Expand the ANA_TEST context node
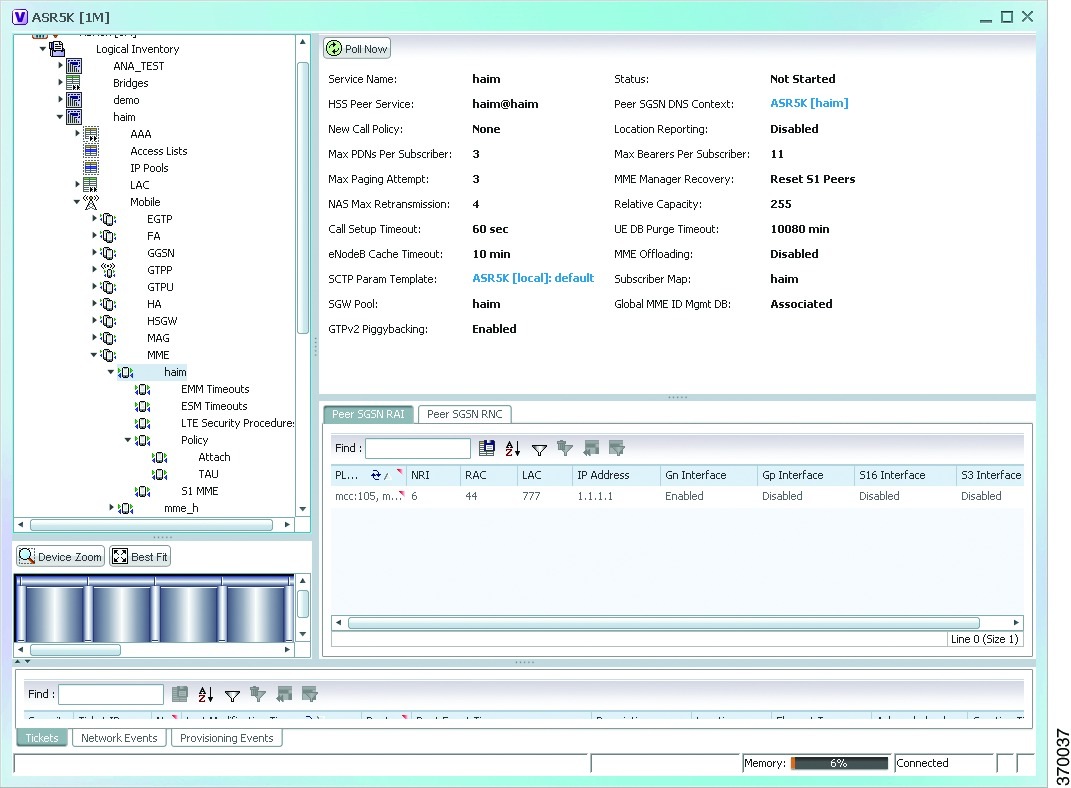Screen dimensions: 1071x788 tap(60, 66)
